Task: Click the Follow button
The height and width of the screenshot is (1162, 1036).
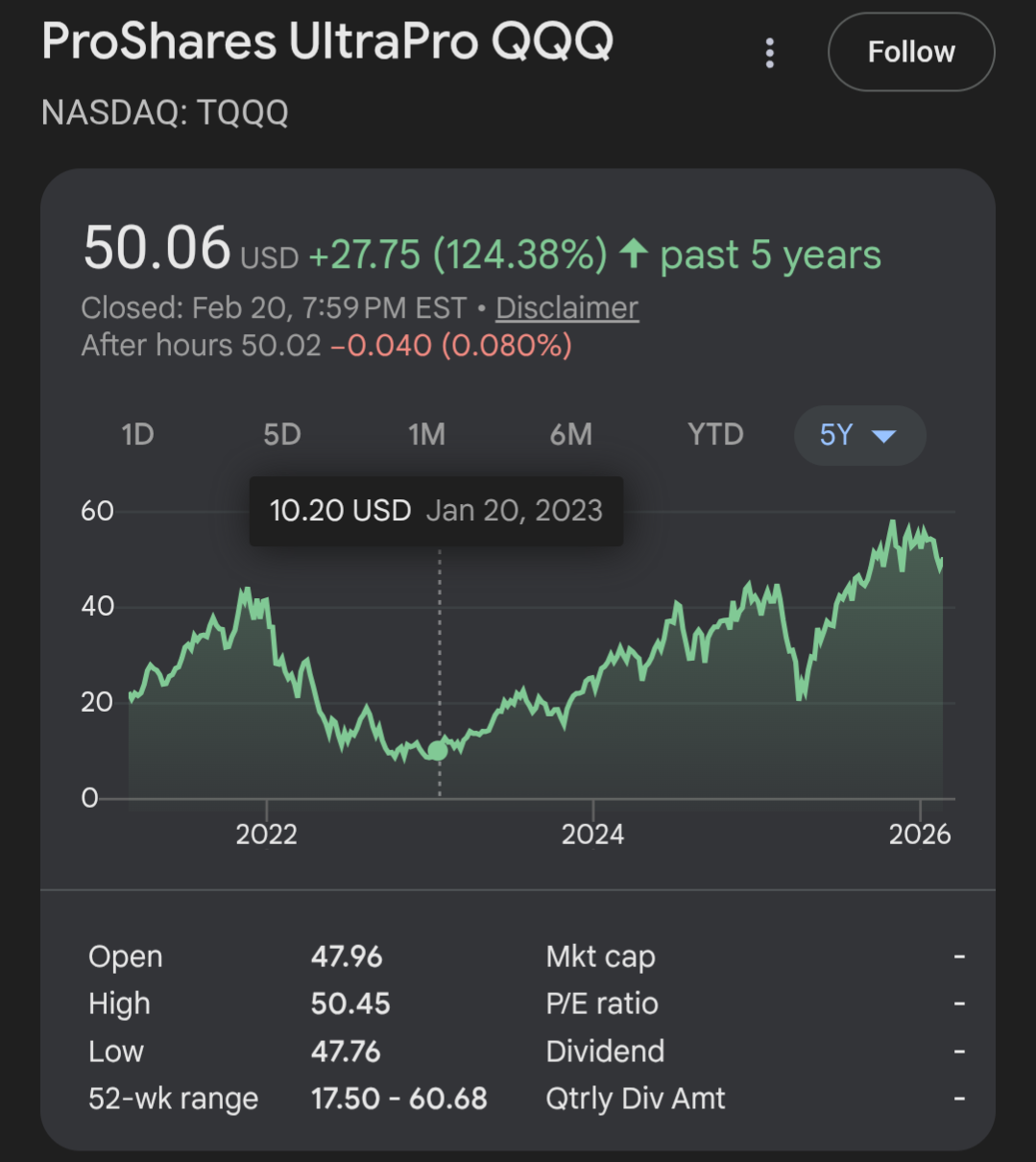Action: 910,52
